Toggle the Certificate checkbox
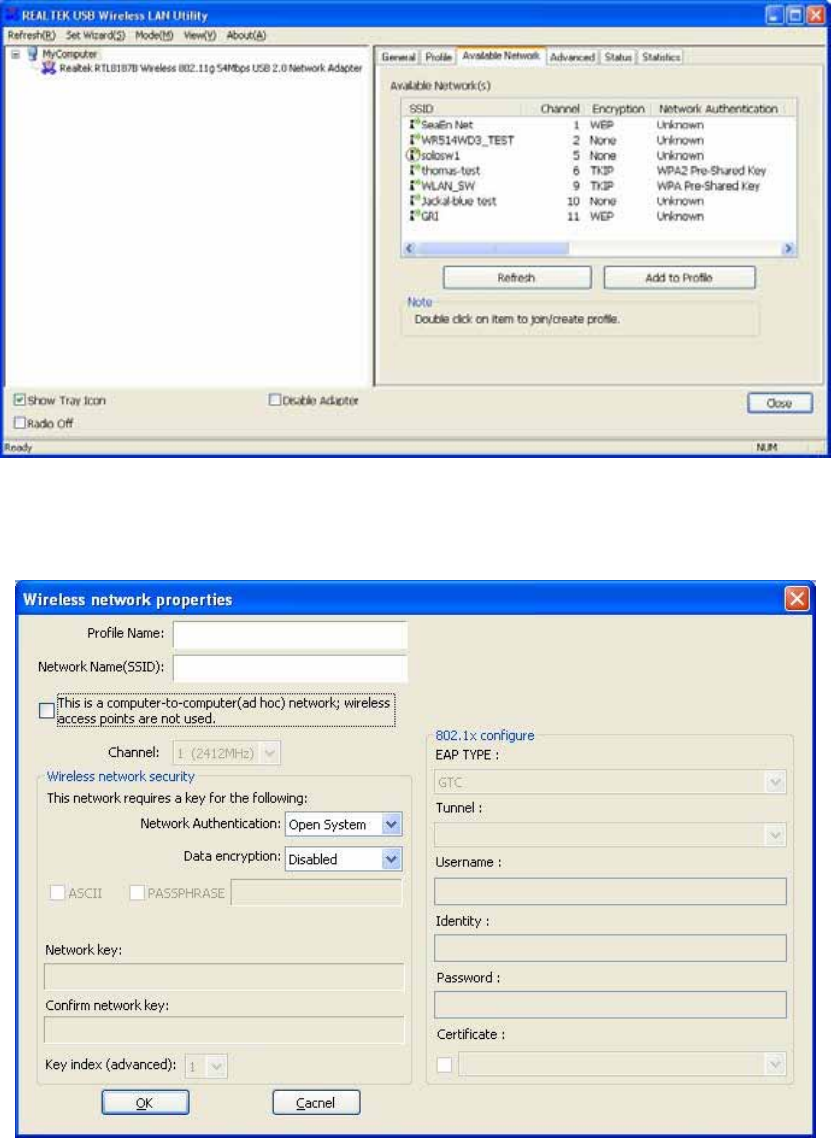This screenshot has height=1138, width=831. (444, 1065)
